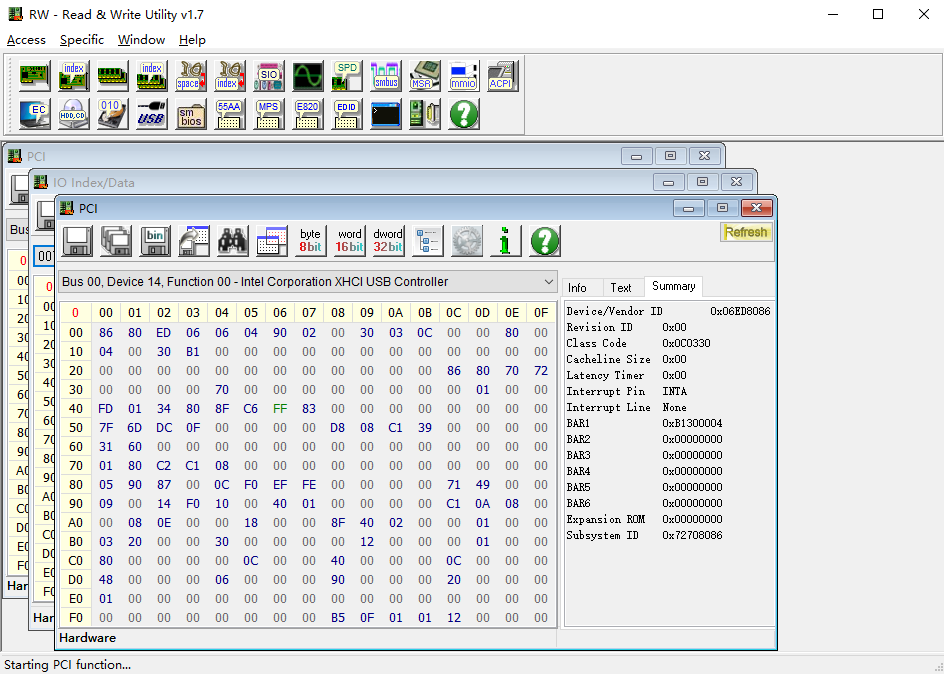The height and width of the screenshot is (674, 944).
Task: Click the PCI window help question icon
Action: tap(544, 241)
